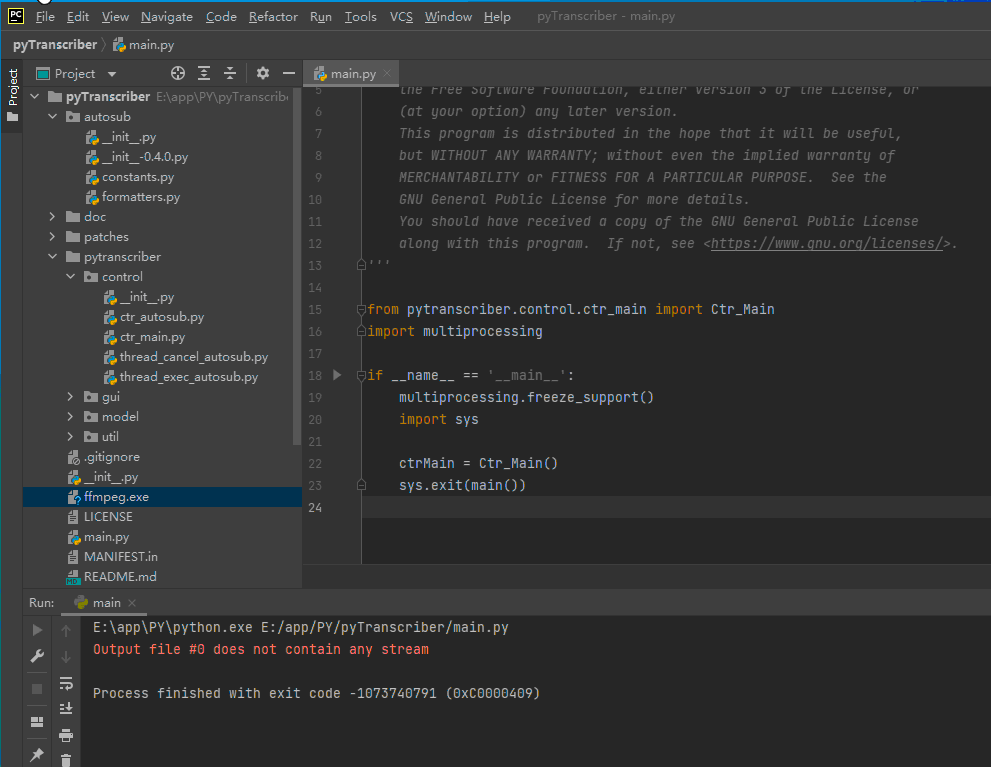The height and width of the screenshot is (767, 991).
Task: Open the Refactor menu
Action: (x=273, y=16)
